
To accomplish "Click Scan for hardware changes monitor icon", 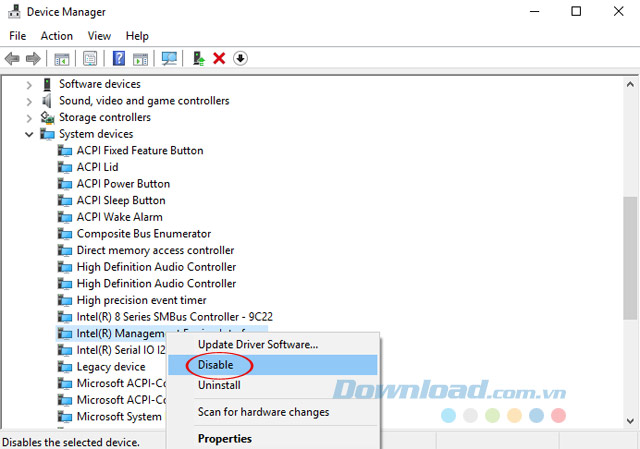I will pyautogui.click(x=169, y=58).
